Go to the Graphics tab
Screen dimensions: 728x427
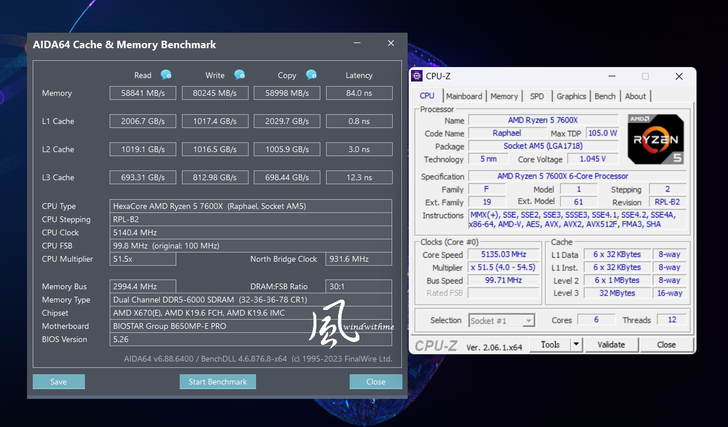tap(571, 96)
